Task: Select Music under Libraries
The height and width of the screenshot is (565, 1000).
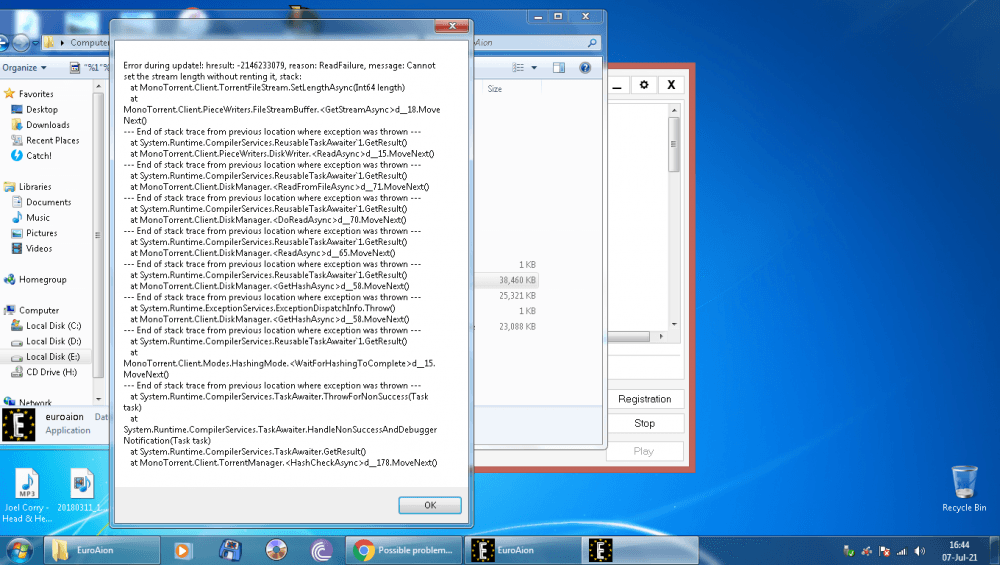Action: pyautogui.click(x=38, y=218)
